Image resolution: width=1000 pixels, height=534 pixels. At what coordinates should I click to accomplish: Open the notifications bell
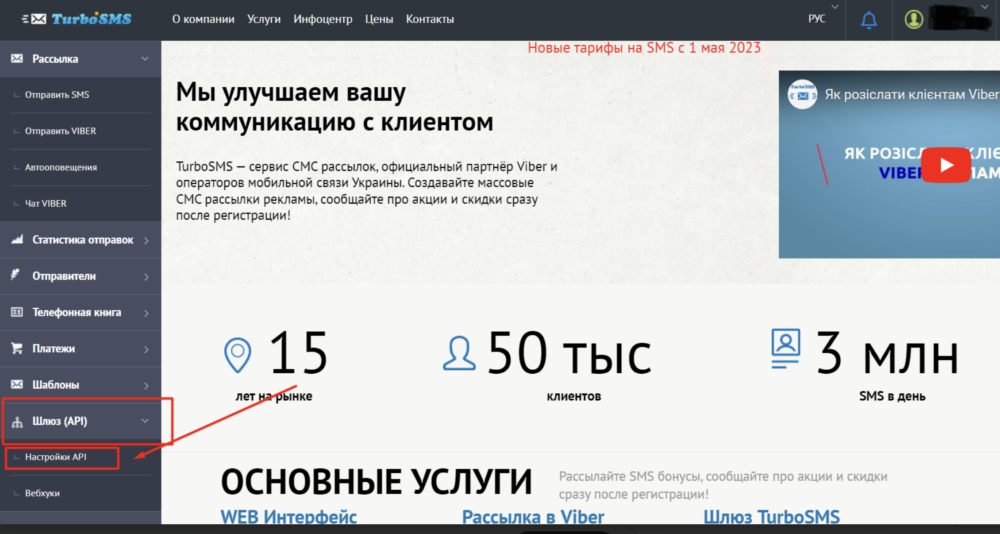(869, 20)
